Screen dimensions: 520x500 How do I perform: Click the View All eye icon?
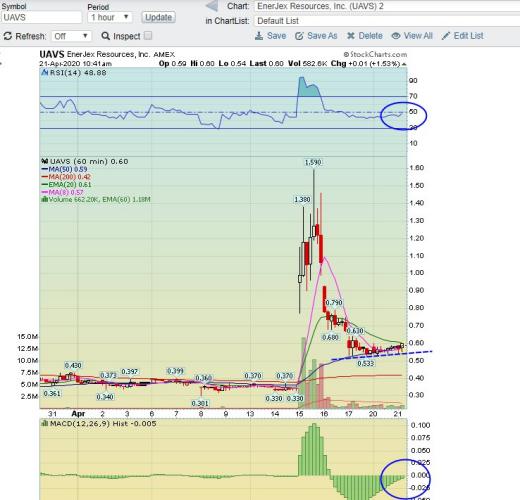click(x=396, y=36)
